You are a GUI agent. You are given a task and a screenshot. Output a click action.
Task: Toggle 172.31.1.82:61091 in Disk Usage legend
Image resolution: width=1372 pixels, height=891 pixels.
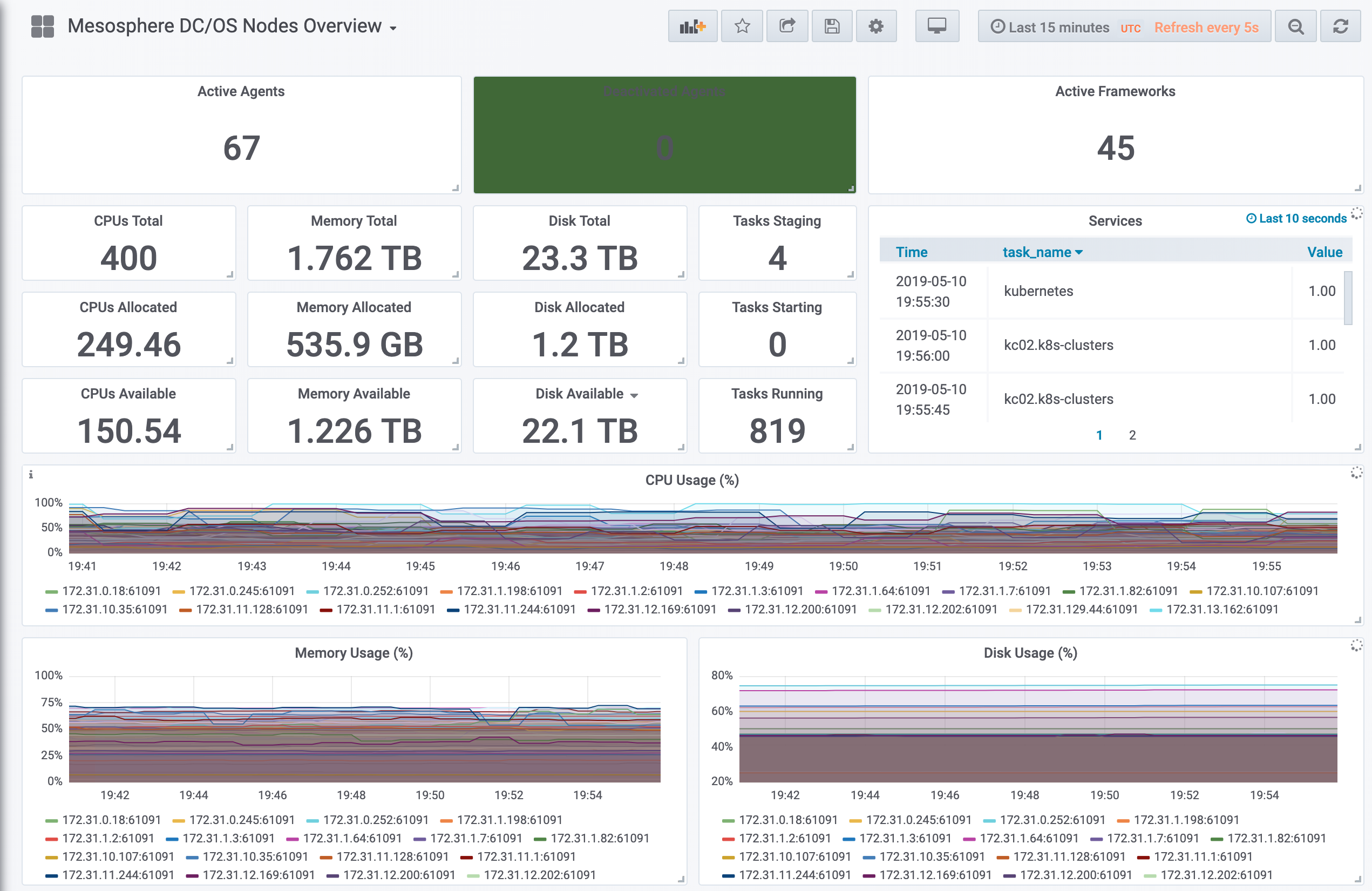click(1276, 839)
